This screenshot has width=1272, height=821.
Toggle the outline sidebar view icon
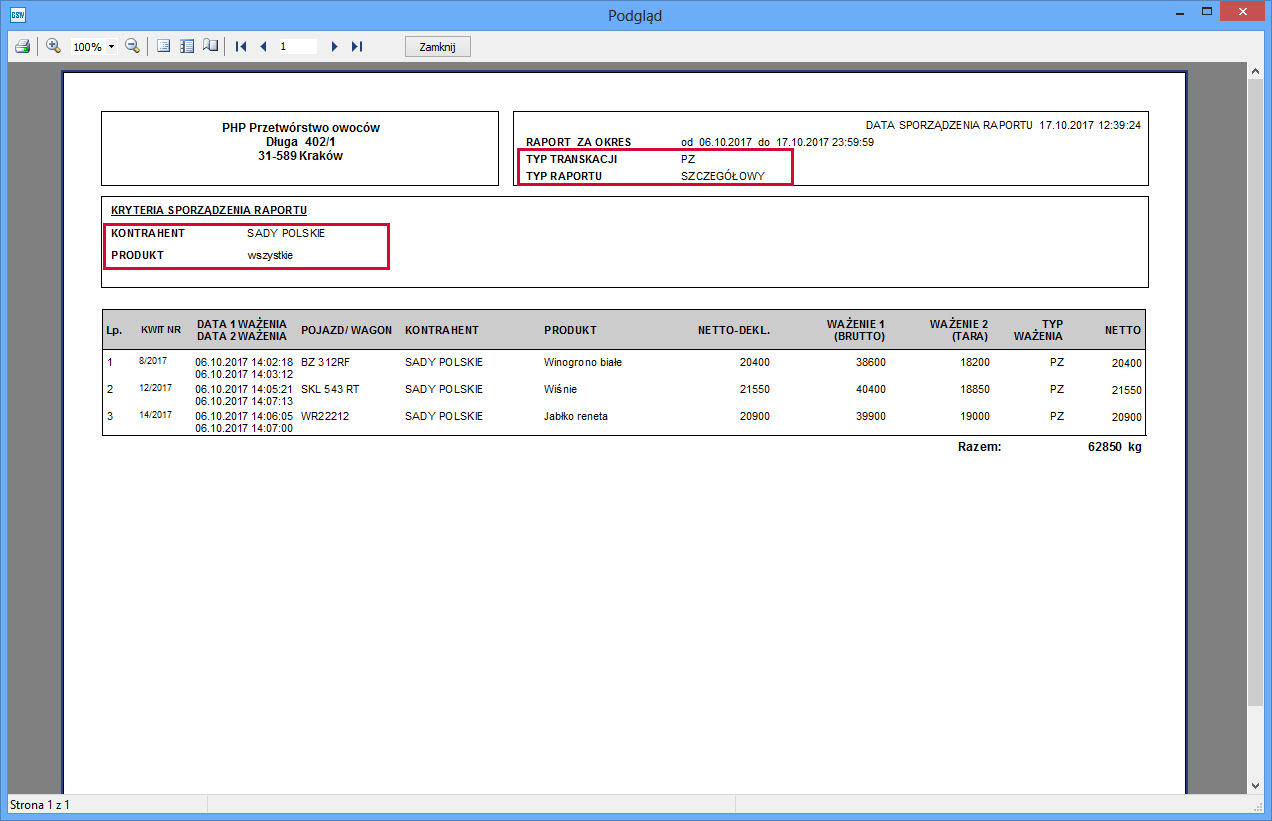click(x=187, y=46)
